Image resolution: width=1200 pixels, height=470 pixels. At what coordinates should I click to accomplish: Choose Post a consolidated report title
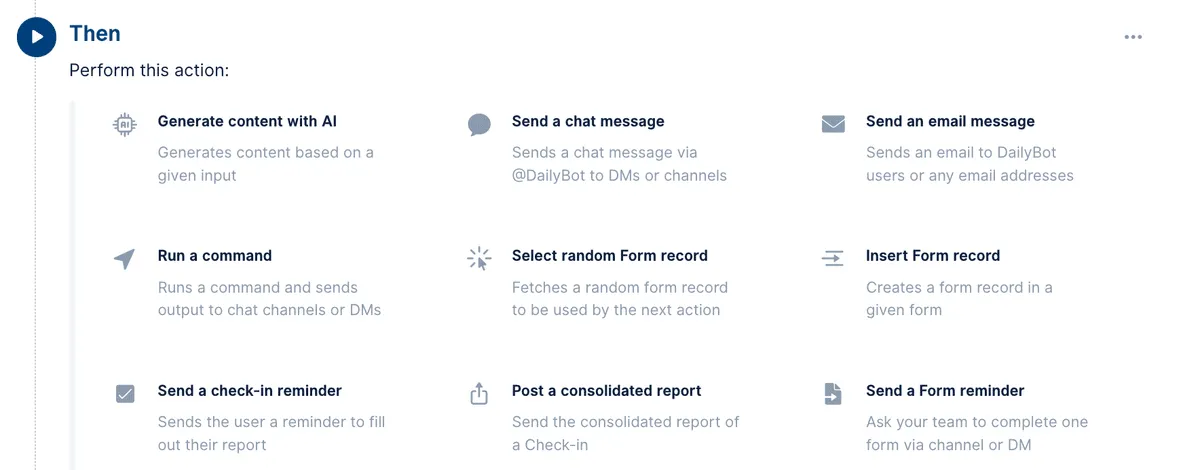click(607, 390)
